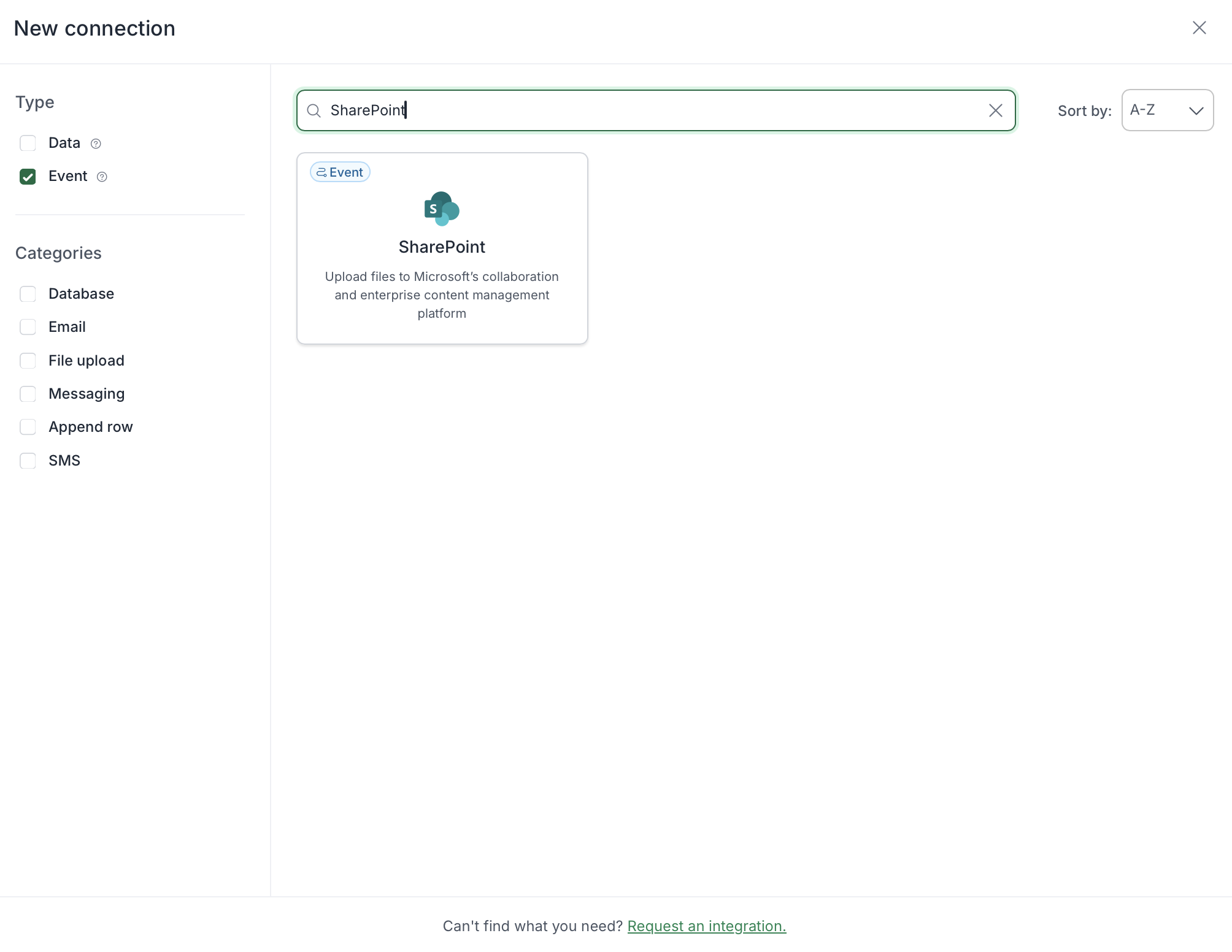Check the SMS category filter
This screenshot has width=1232, height=952.
[x=28, y=461]
